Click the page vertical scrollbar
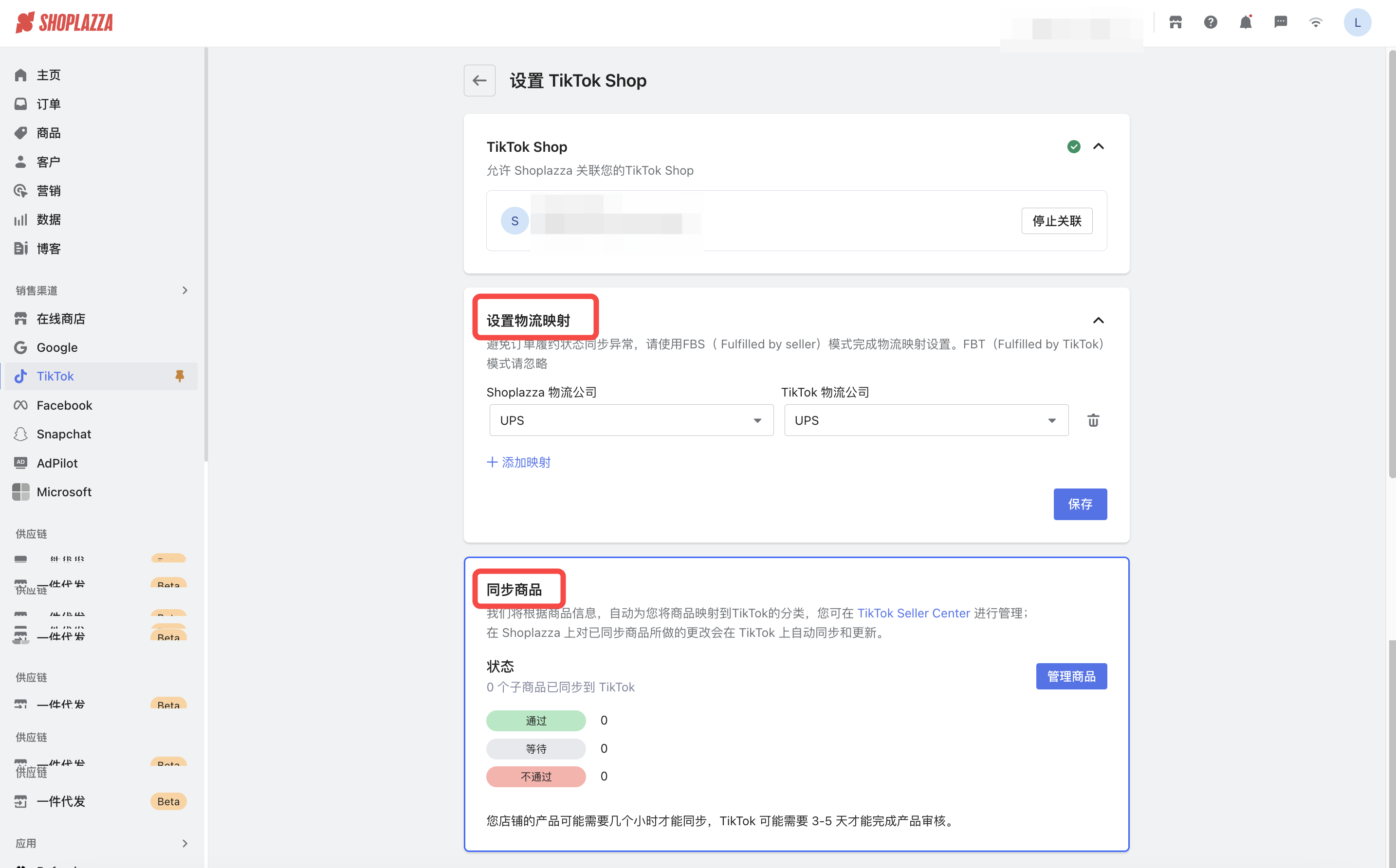1396x868 pixels. (1392, 264)
